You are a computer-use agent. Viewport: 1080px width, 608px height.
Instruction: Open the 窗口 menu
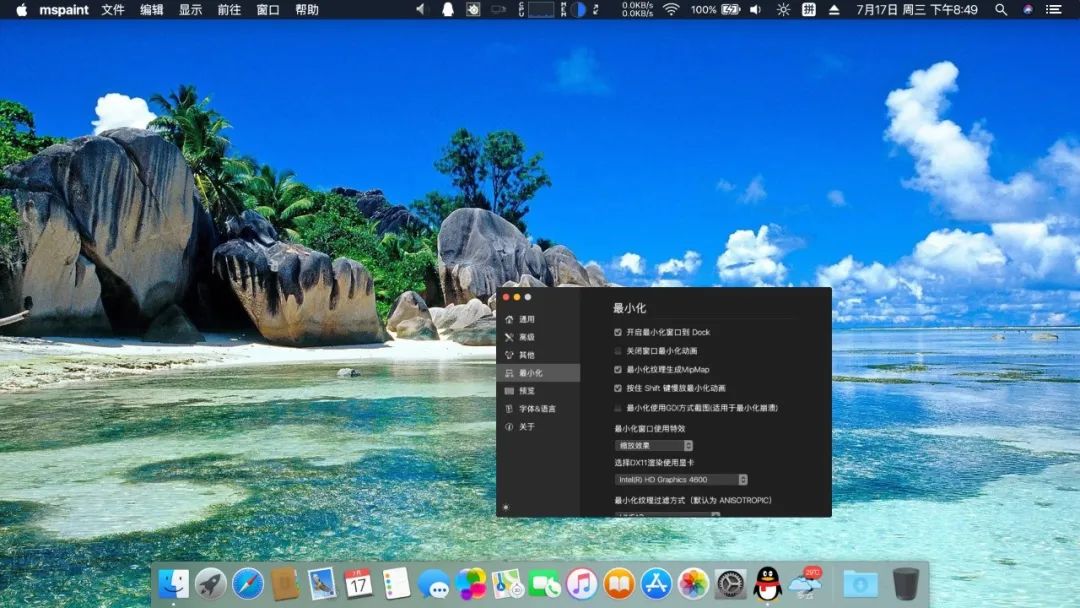click(x=268, y=10)
